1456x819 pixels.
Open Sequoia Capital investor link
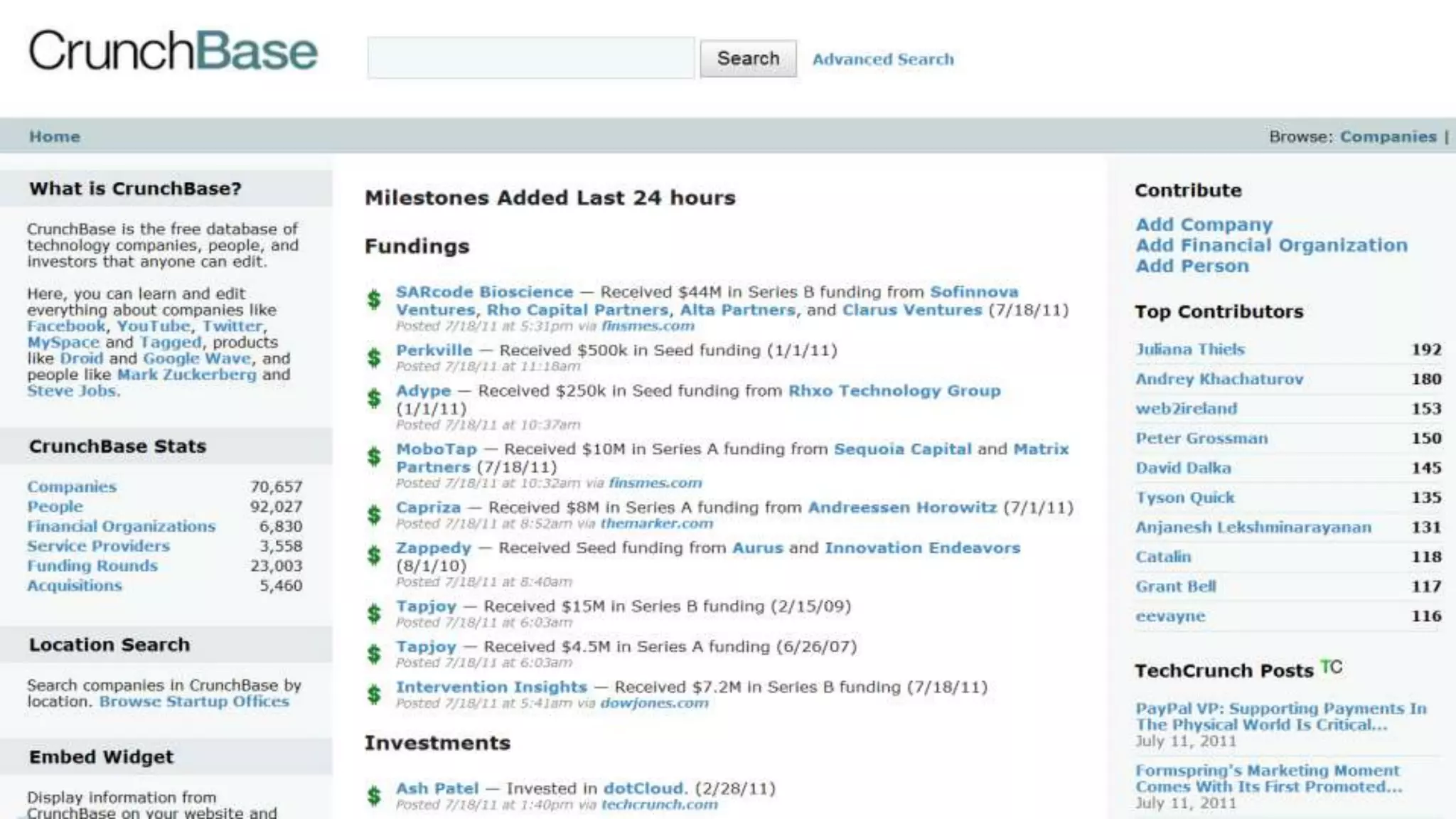(902, 449)
